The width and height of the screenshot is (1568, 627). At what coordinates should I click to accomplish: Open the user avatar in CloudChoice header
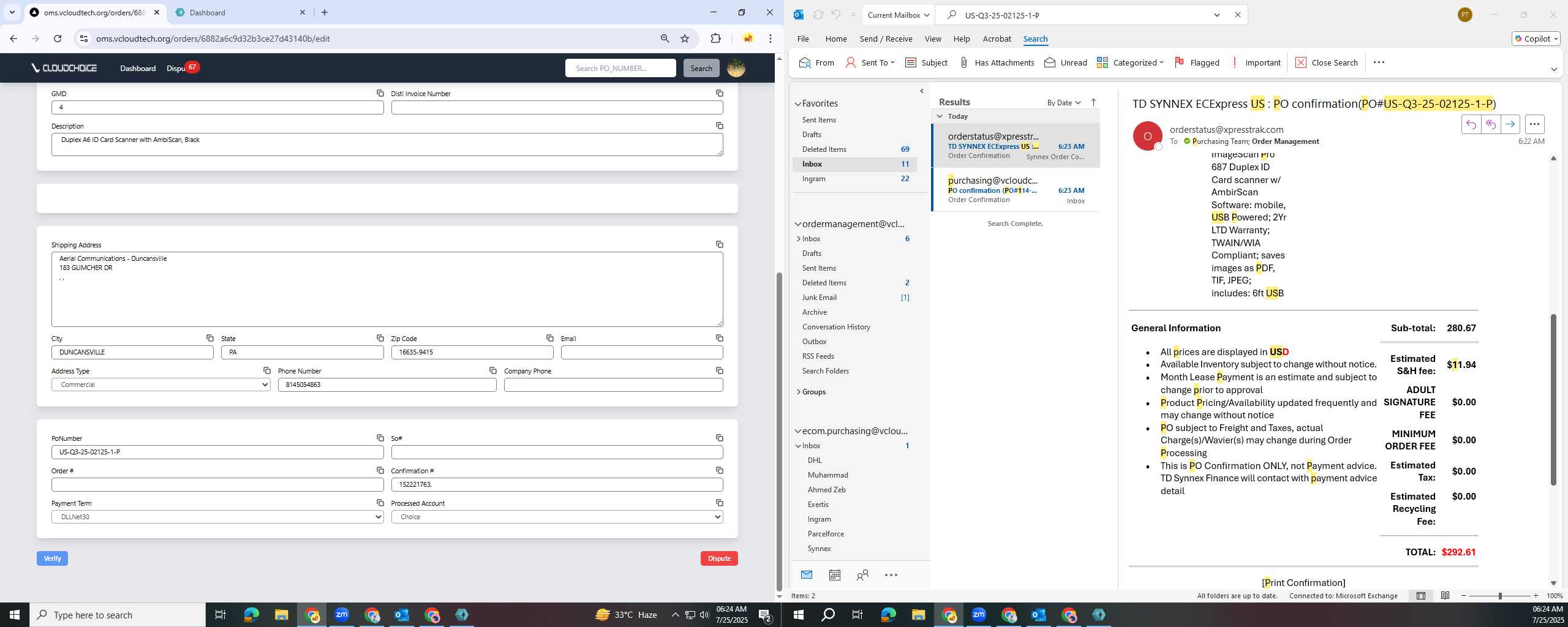736,68
